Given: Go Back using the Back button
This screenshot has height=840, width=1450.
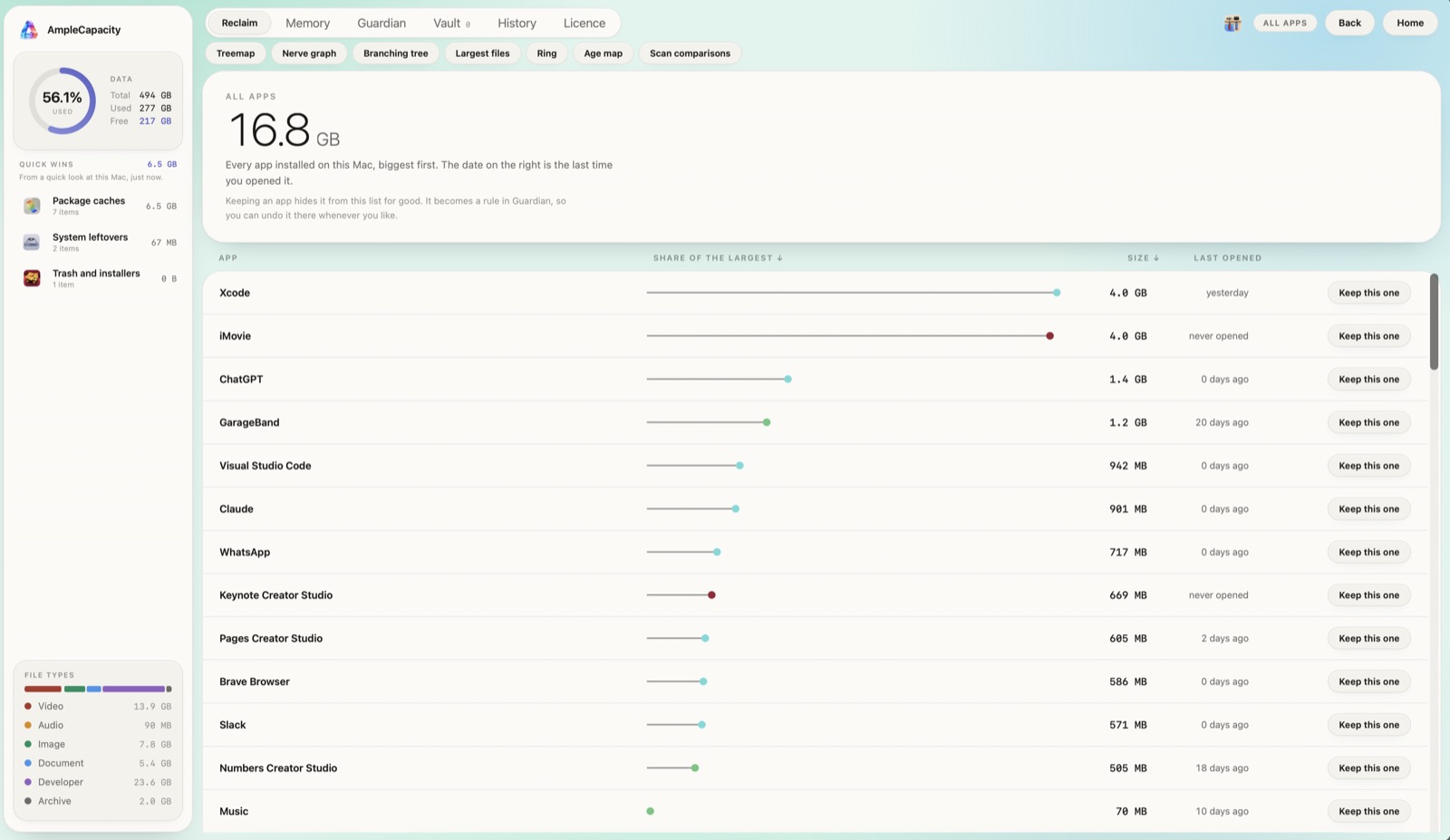Looking at the screenshot, I should click(x=1349, y=23).
